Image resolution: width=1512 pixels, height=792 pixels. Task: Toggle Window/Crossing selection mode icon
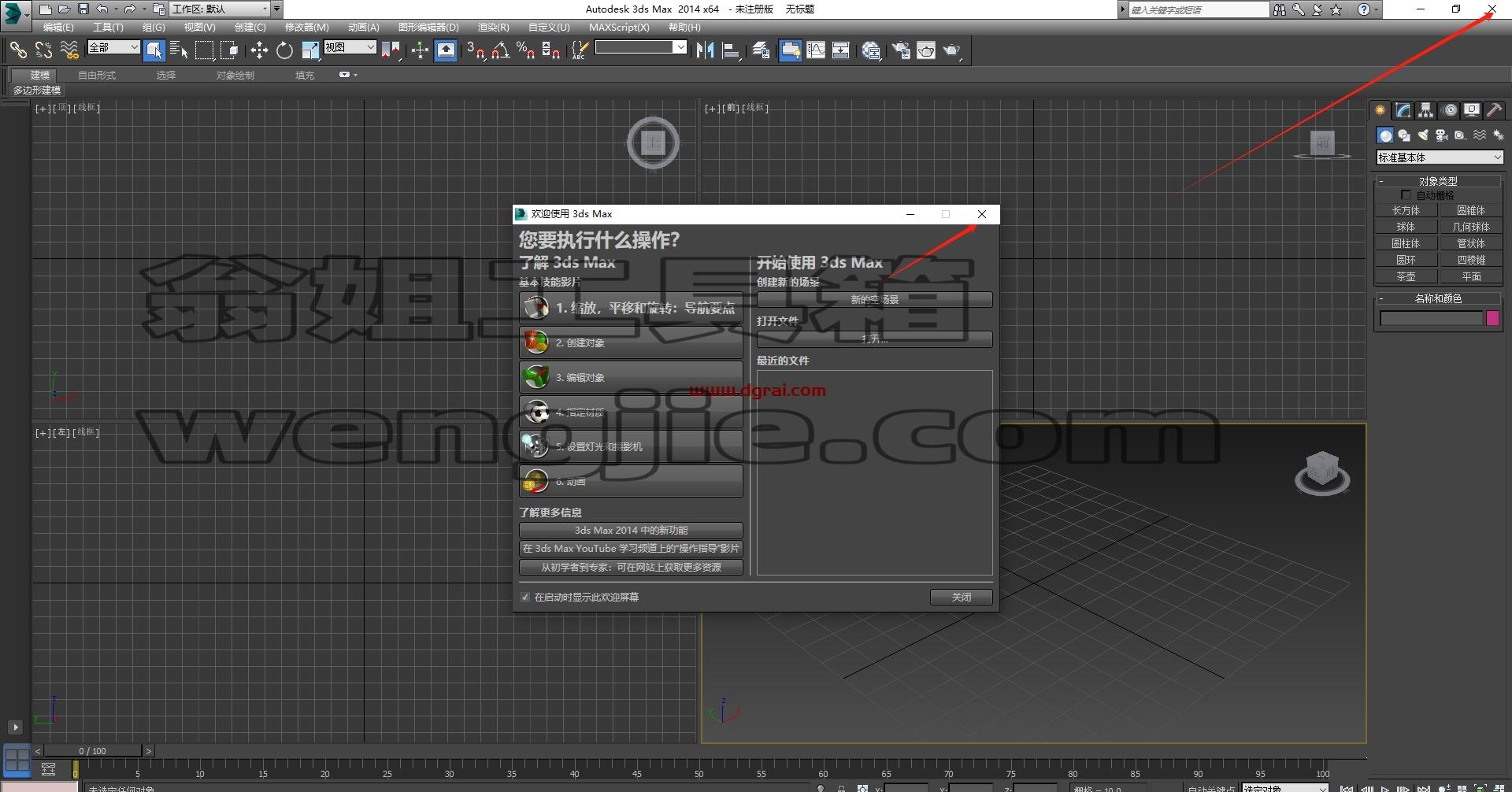click(229, 50)
